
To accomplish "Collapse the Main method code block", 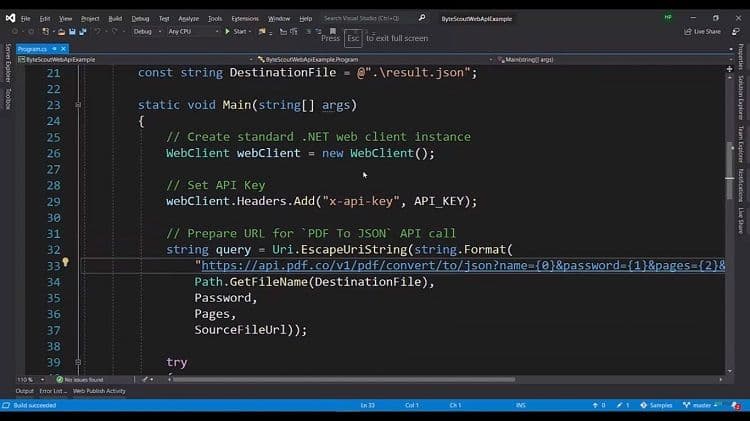I will coord(78,105).
